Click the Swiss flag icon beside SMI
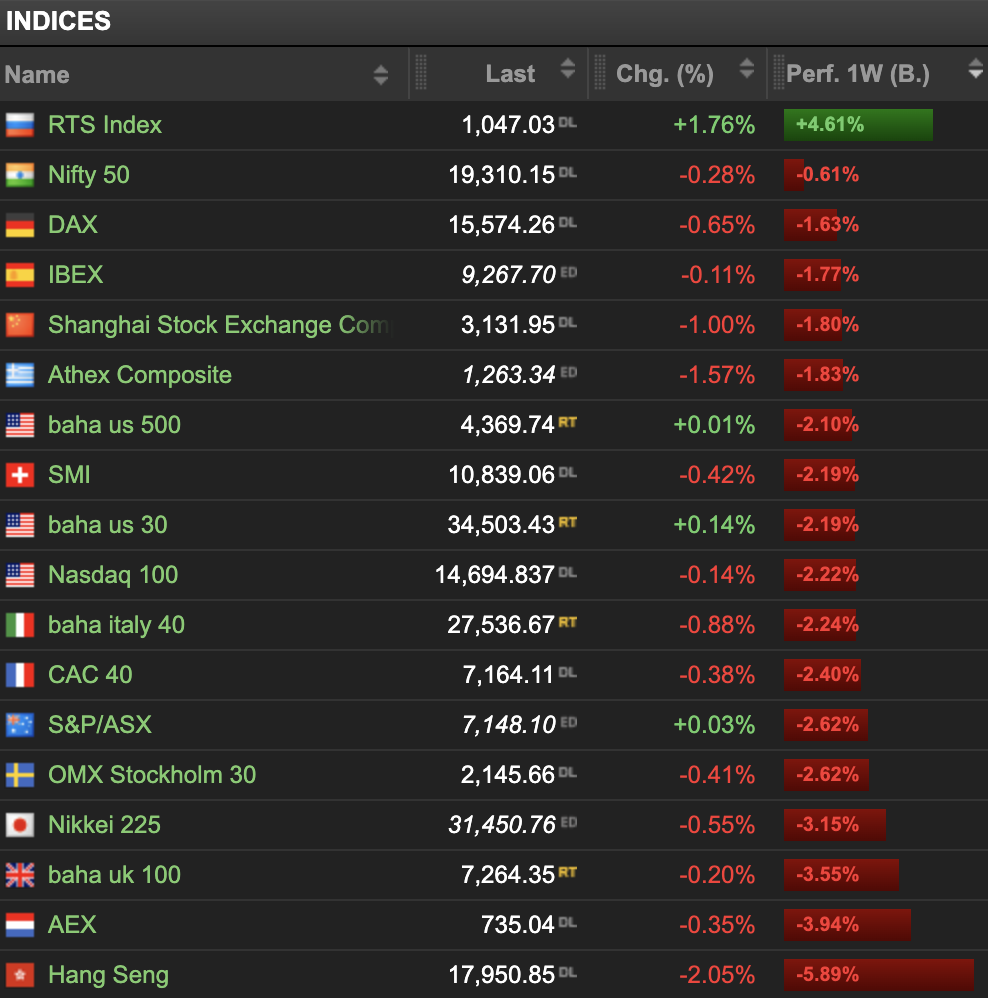The width and height of the screenshot is (988, 998). (x=20, y=475)
